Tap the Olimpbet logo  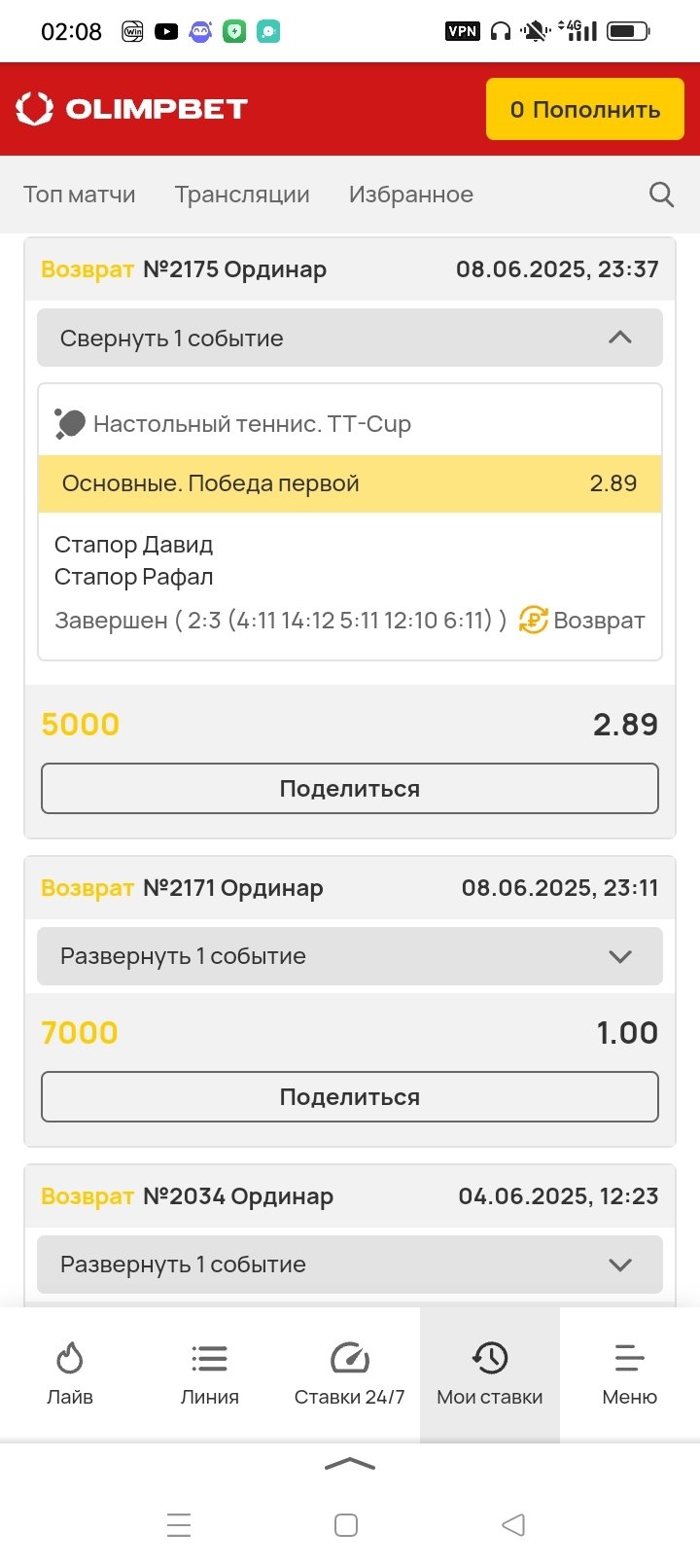132,109
